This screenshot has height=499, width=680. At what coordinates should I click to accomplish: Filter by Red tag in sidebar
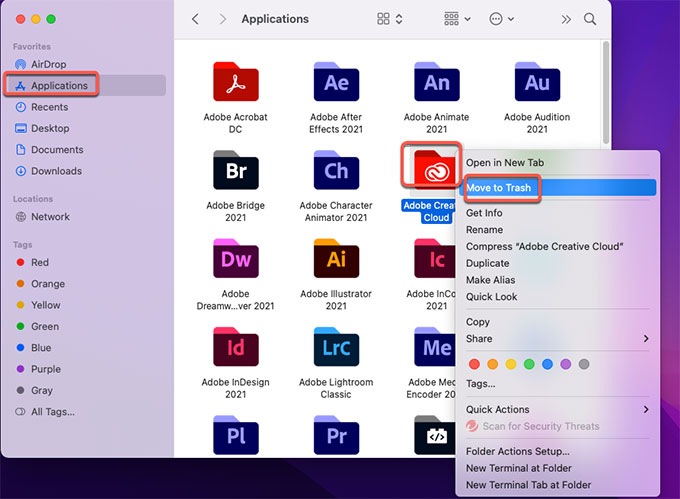[x=32, y=262]
